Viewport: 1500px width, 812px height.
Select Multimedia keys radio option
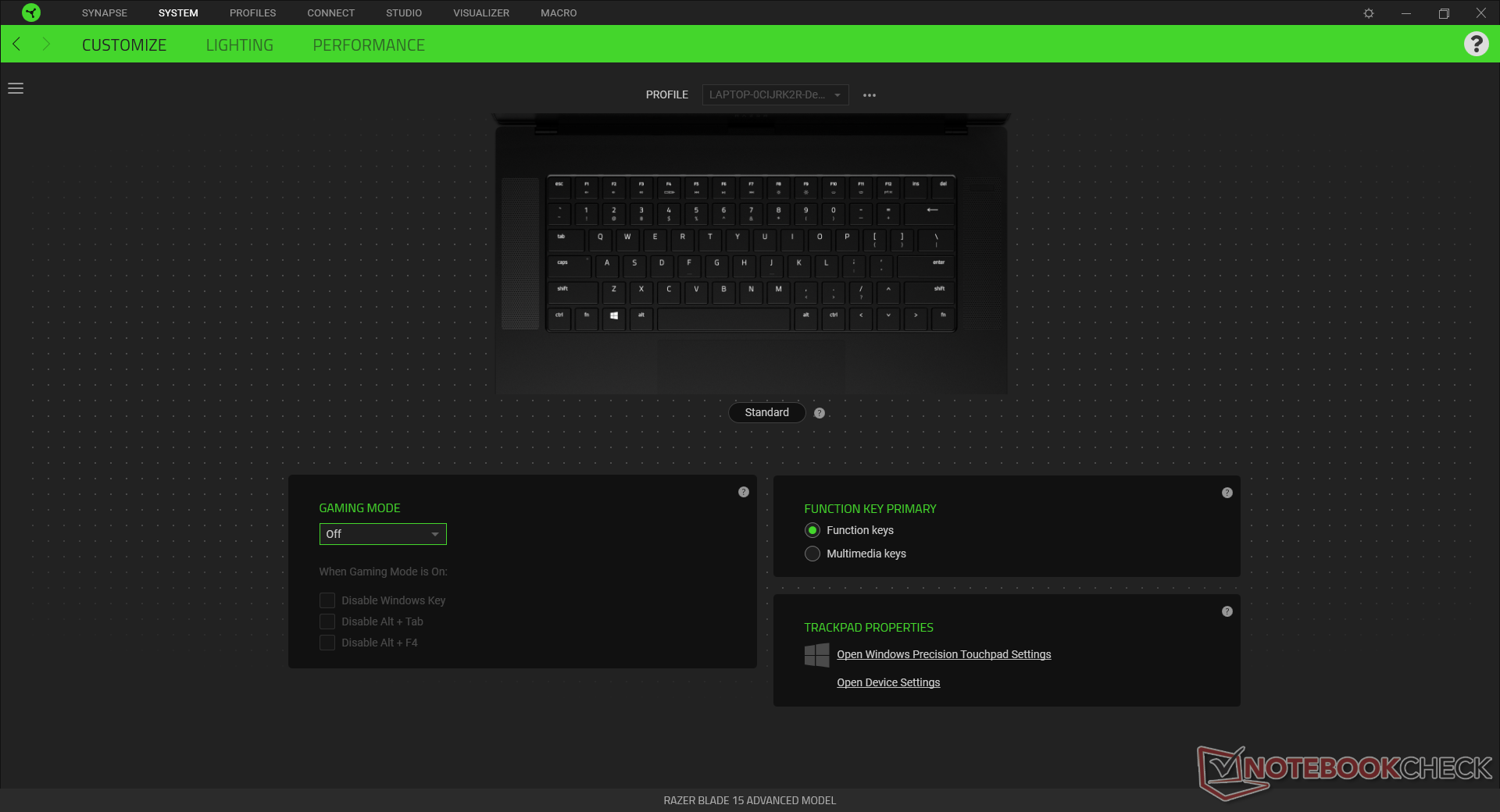[812, 554]
